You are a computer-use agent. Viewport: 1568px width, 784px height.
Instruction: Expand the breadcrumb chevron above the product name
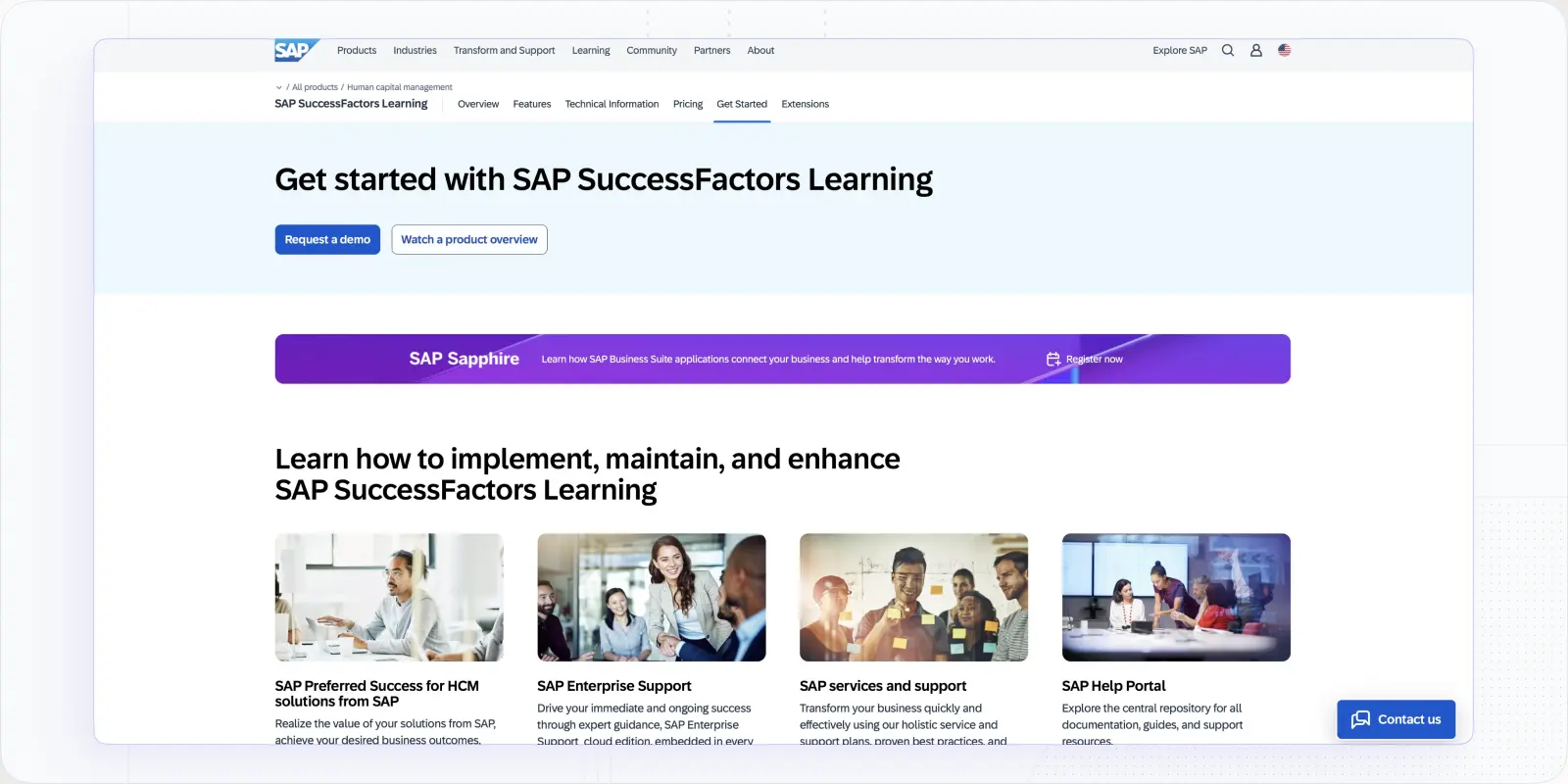(x=279, y=86)
